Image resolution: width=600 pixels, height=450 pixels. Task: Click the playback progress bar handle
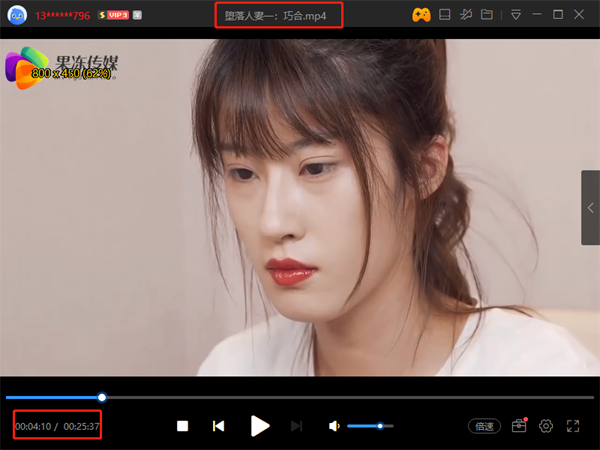(x=102, y=397)
